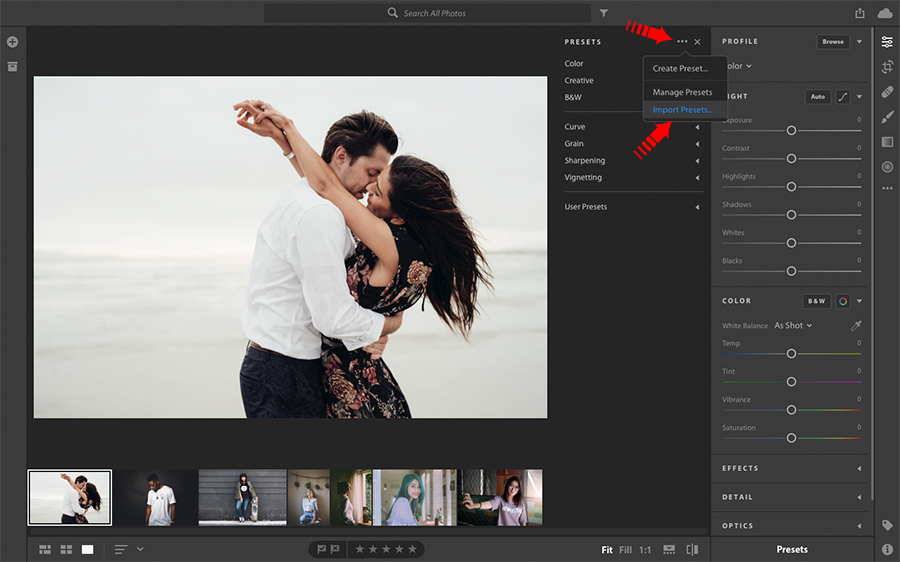Select Create Preset menu option
Screen dimensions: 900x562
pos(680,69)
